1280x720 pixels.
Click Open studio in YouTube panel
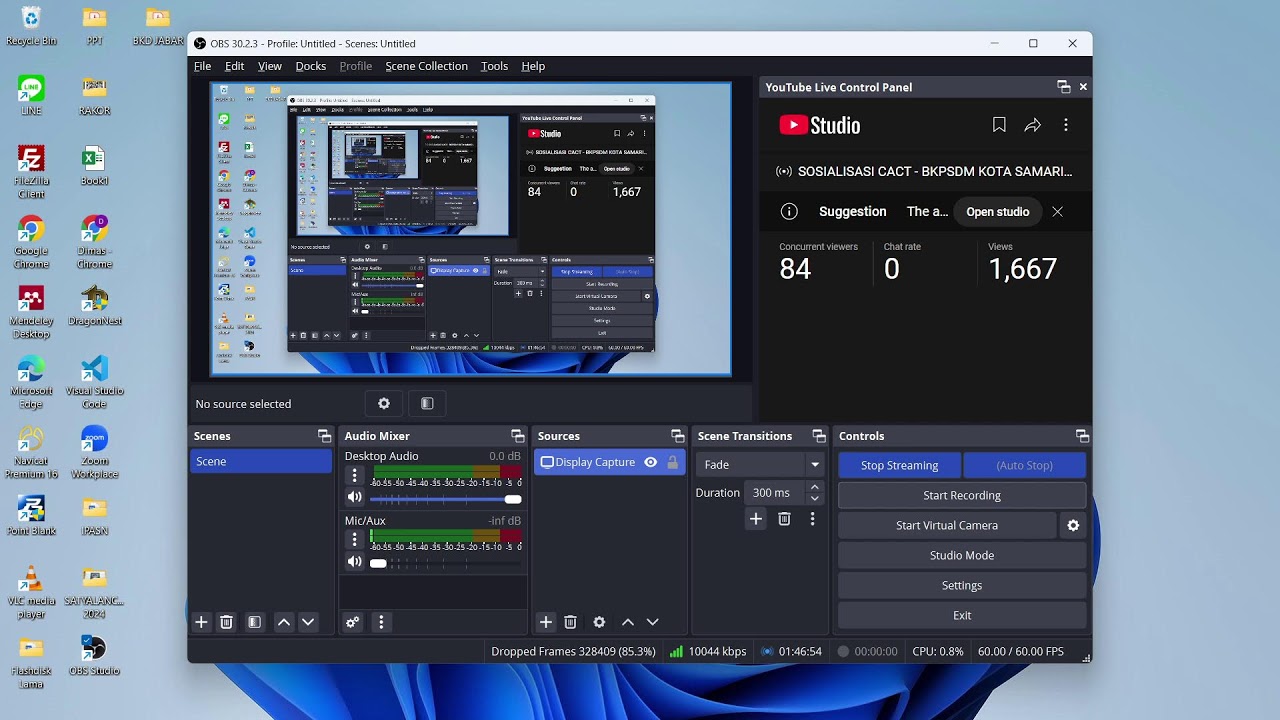click(x=998, y=212)
